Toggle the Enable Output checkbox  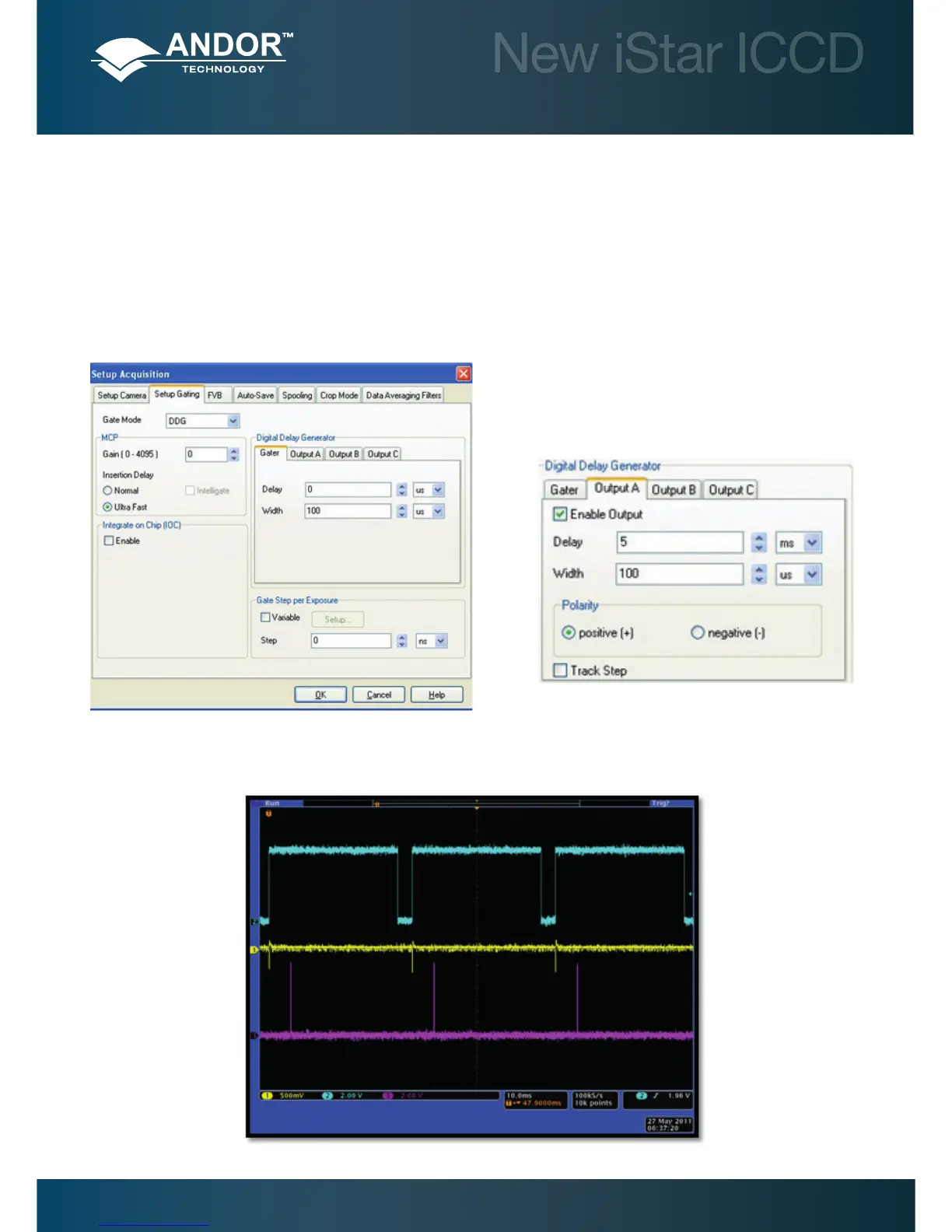point(560,514)
